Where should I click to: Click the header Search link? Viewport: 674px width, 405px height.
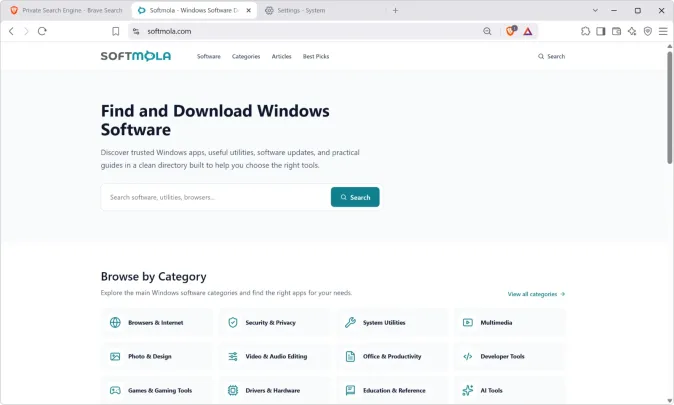pyautogui.click(x=551, y=56)
